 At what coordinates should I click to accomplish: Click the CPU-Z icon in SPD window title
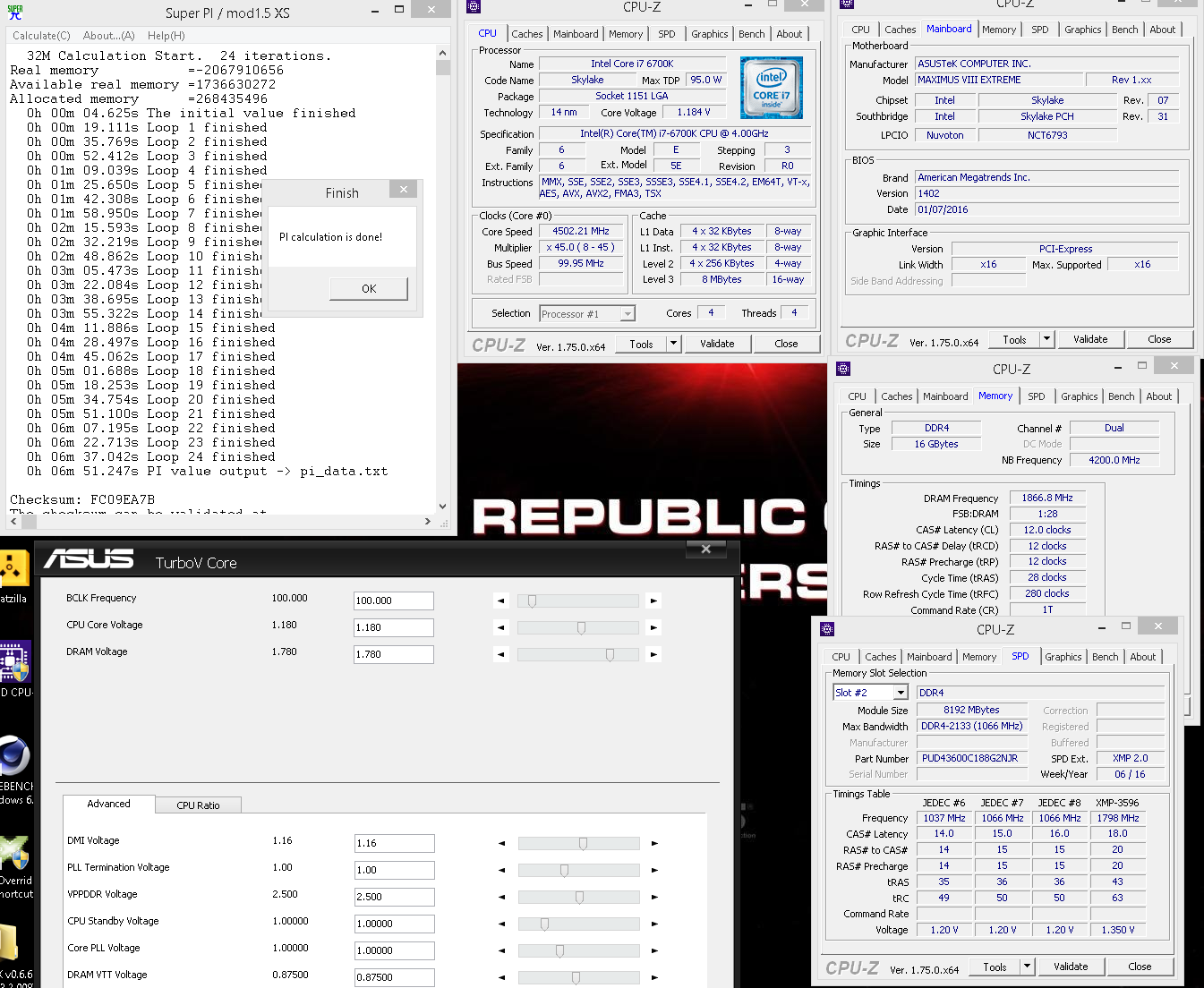(x=827, y=629)
